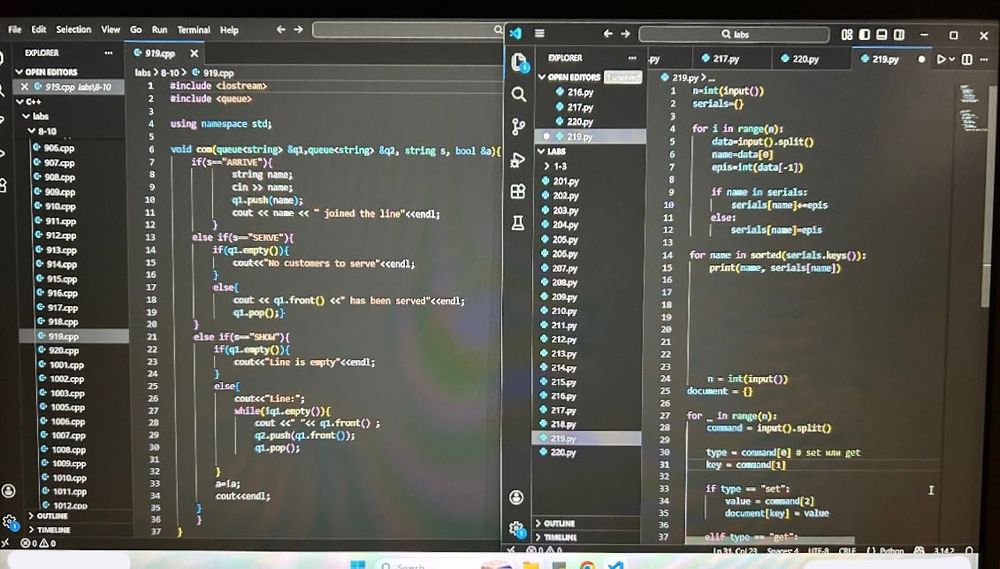Open the File menu in left window
1000x569 pixels.
14,29
